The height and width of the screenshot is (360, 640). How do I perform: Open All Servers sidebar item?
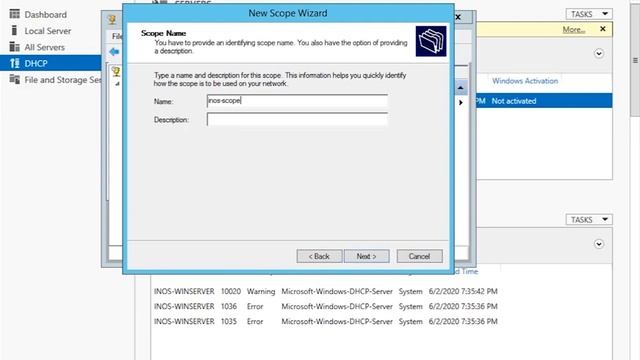click(x=44, y=47)
